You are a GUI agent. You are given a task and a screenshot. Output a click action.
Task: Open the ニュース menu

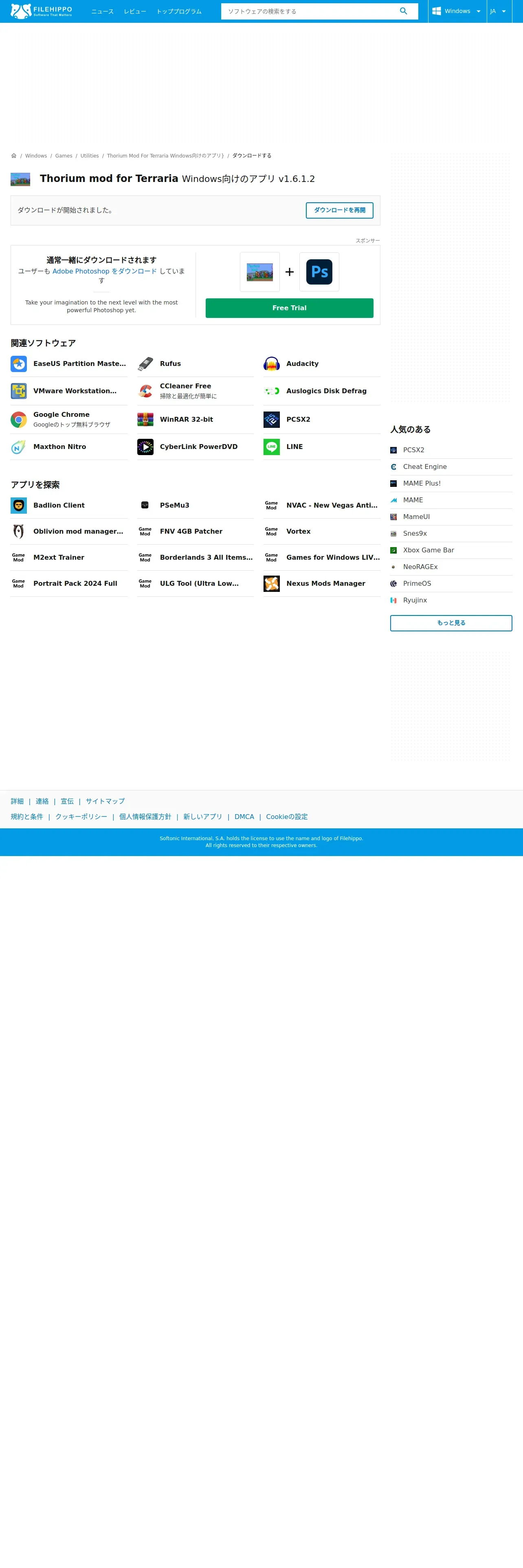pos(102,11)
